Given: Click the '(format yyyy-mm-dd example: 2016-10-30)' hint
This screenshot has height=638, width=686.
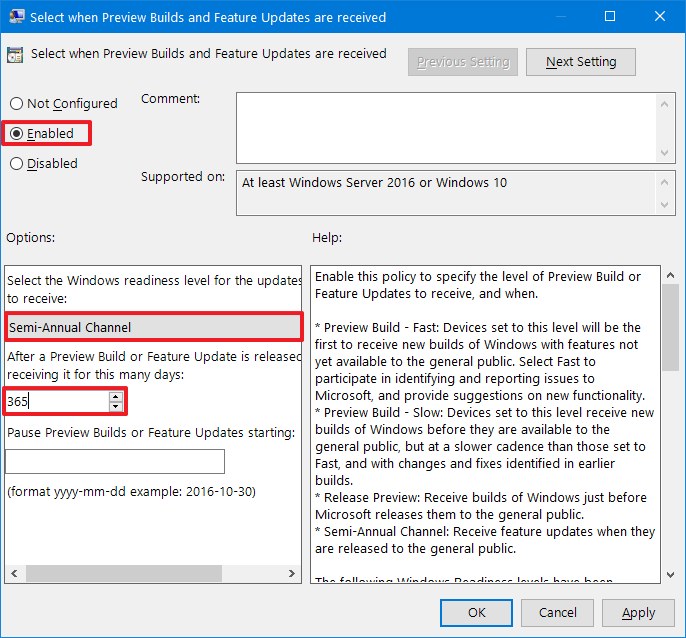Looking at the screenshot, I should point(131,492).
